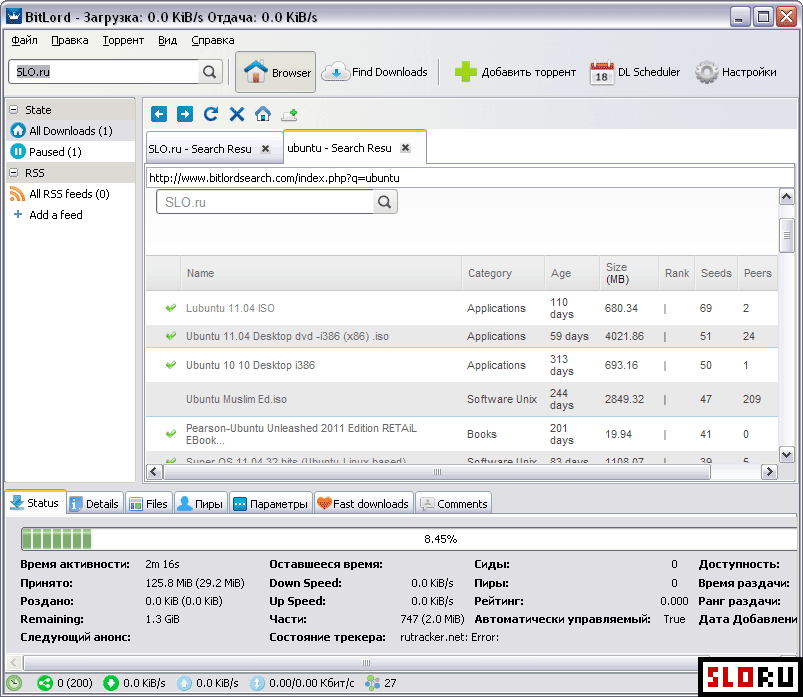This screenshot has height=697, width=803.
Task: Click the connections count 0 (200) status
Action: tap(65, 683)
